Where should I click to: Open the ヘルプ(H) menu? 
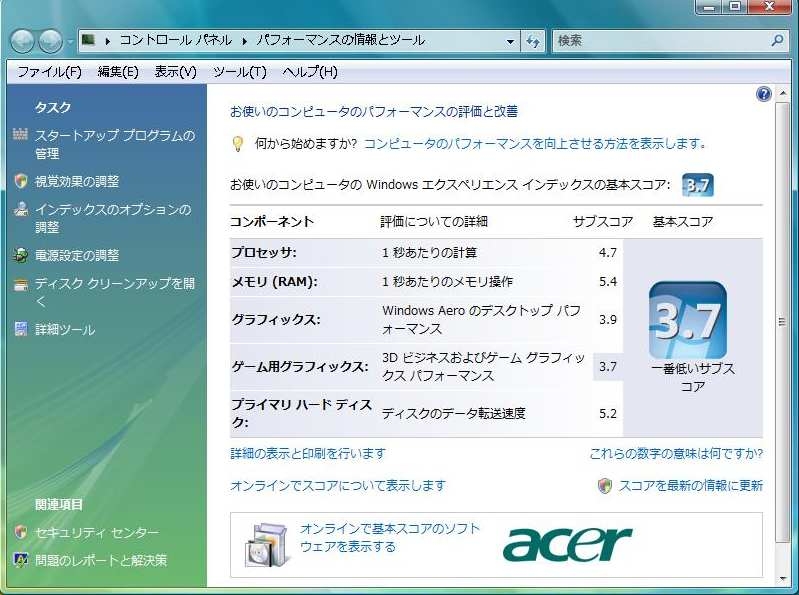pyautogui.click(x=310, y=72)
